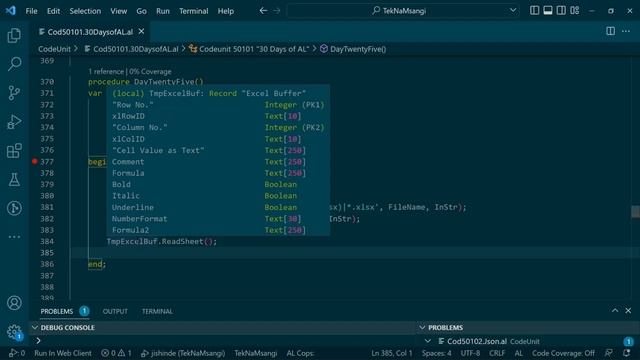Open the Git graph circle icon view
640x360 pixels.
pos(14,208)
